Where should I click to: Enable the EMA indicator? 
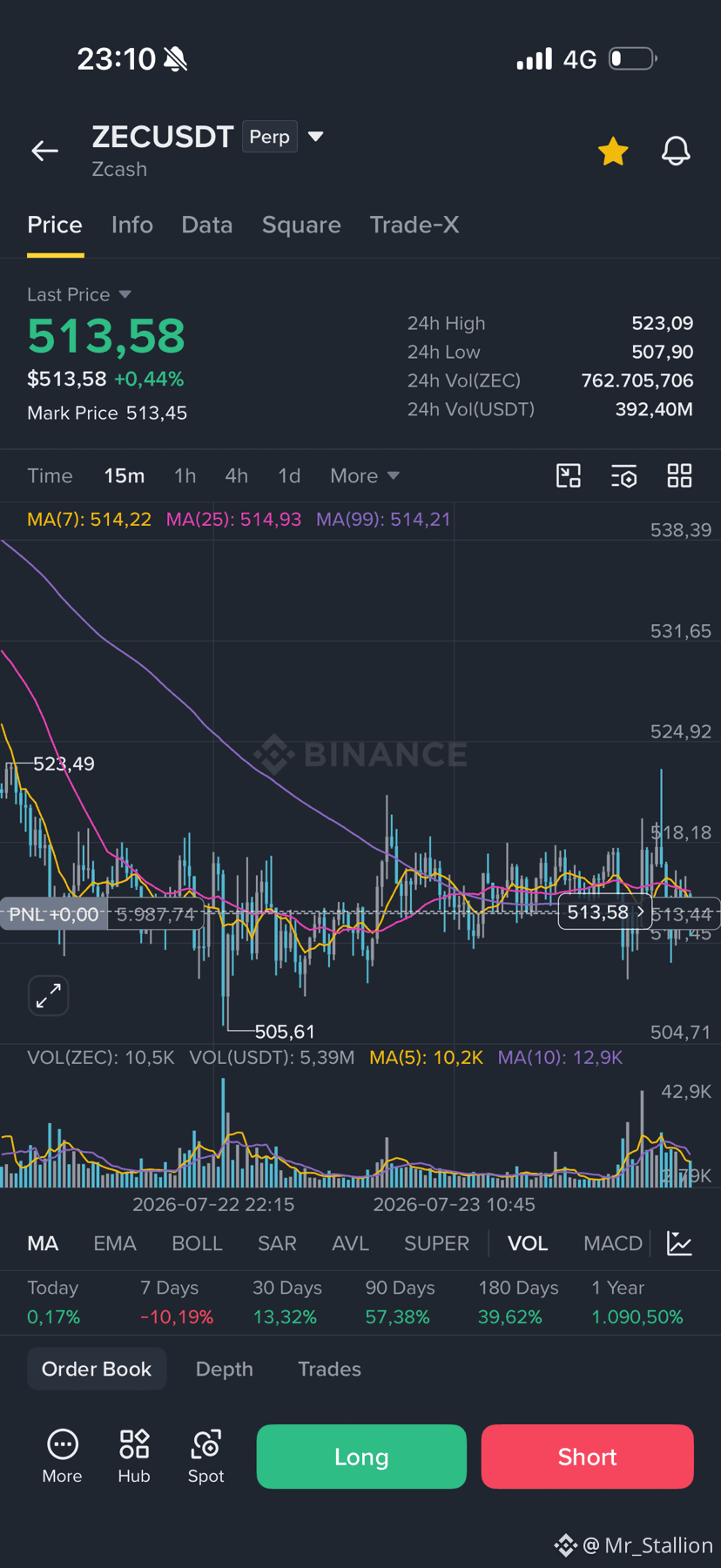(115, 1243)
